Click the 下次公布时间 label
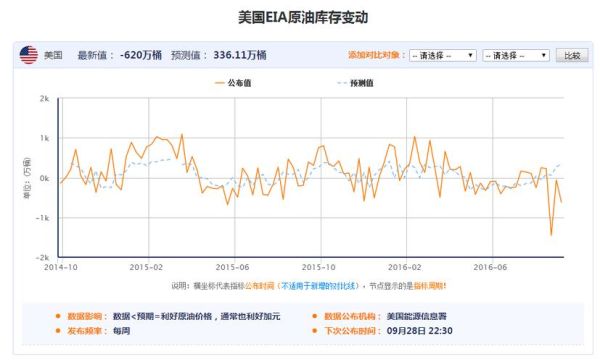Image resolution: width=600 pixels, height=362 pixels. [x=352, y=331]
